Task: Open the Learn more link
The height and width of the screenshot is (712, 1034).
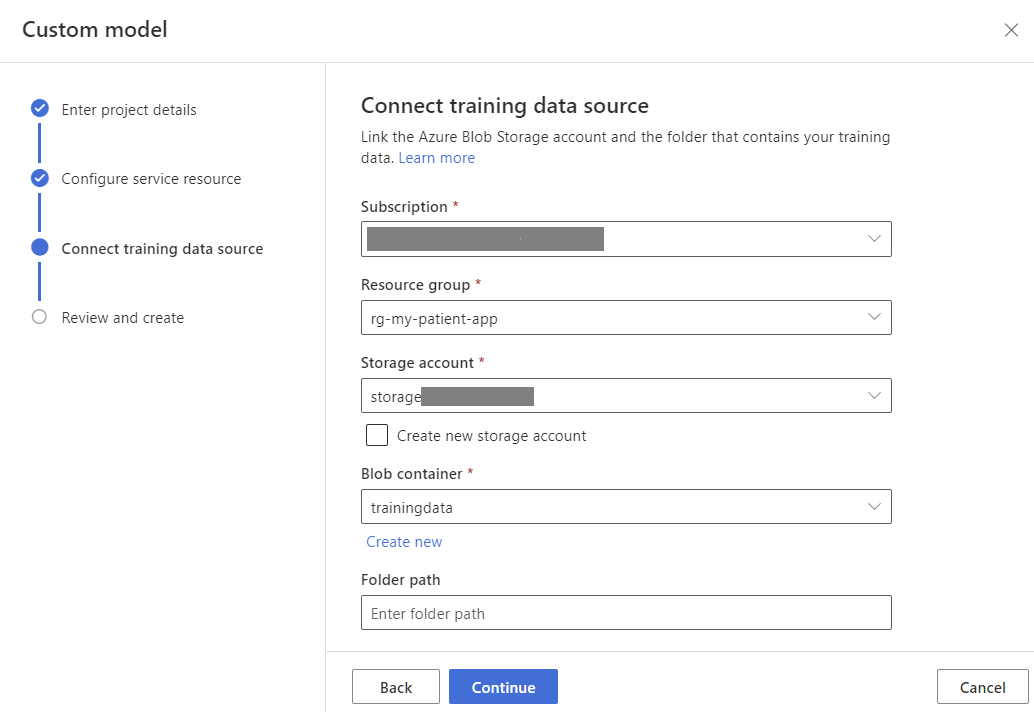Action: click(x=437, y=158)
